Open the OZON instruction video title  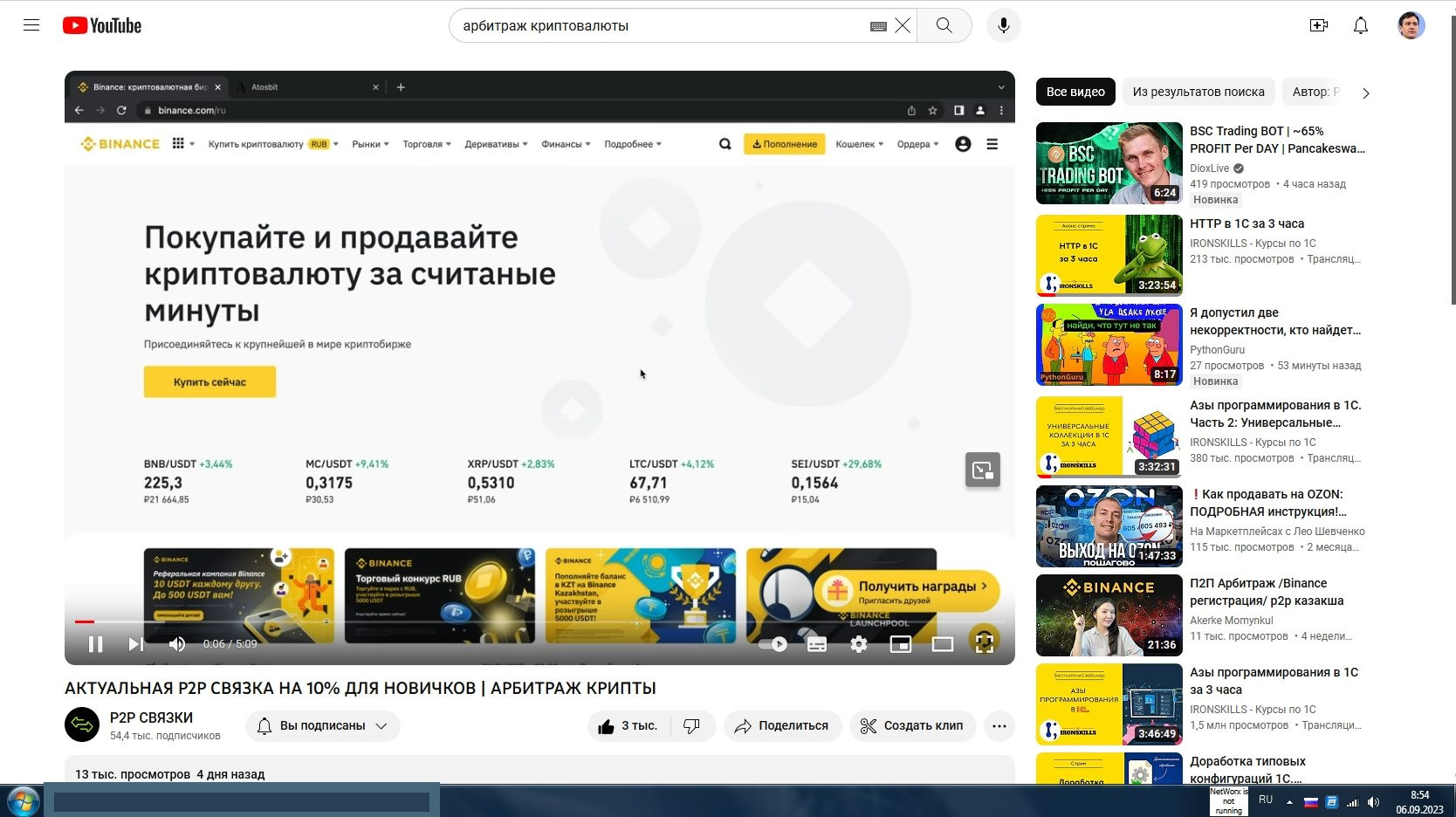(1270, 503)
